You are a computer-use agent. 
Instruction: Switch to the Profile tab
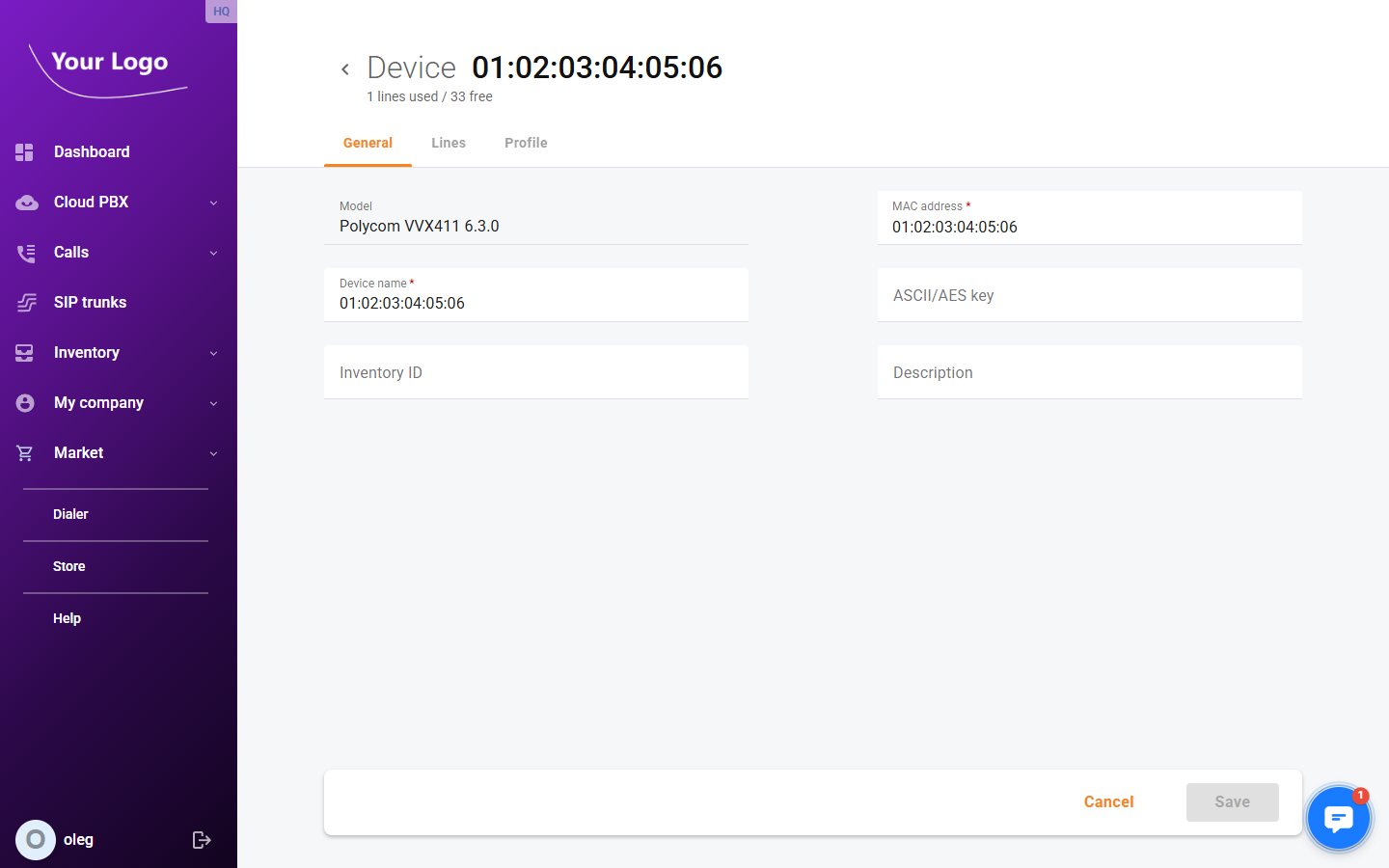[526, 143]
